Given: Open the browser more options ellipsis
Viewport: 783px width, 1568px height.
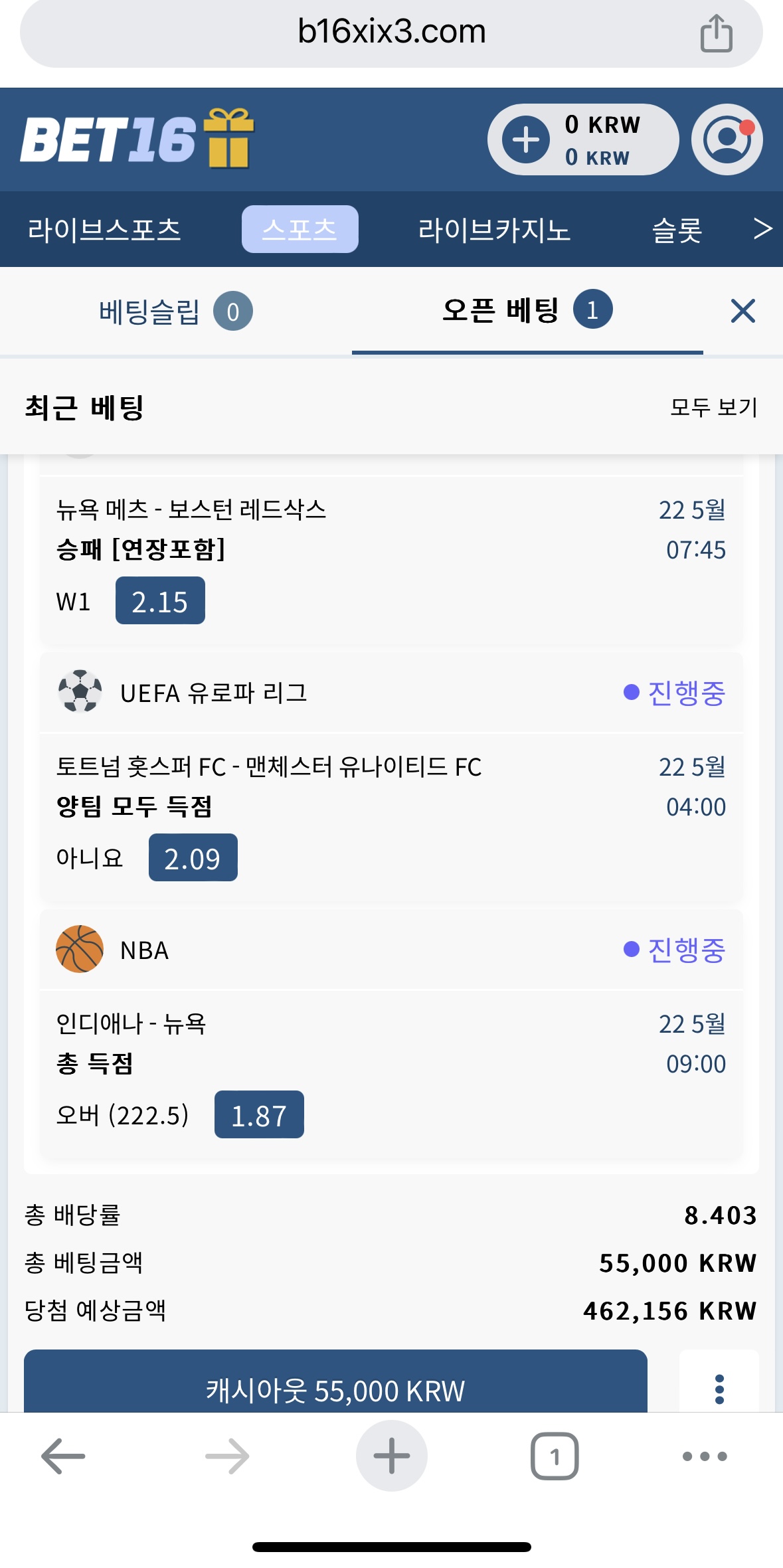Looking at the screenshot, I should click(705, 1456).
